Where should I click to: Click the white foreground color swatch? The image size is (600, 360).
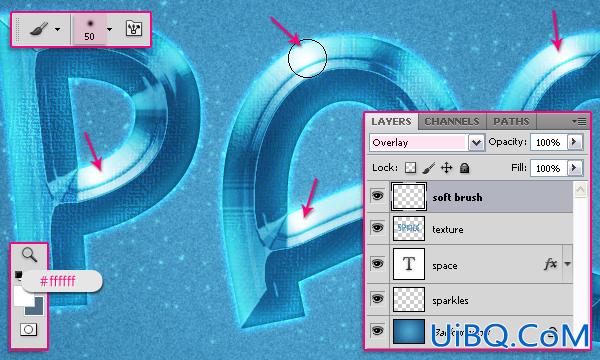tap(24, 296)
